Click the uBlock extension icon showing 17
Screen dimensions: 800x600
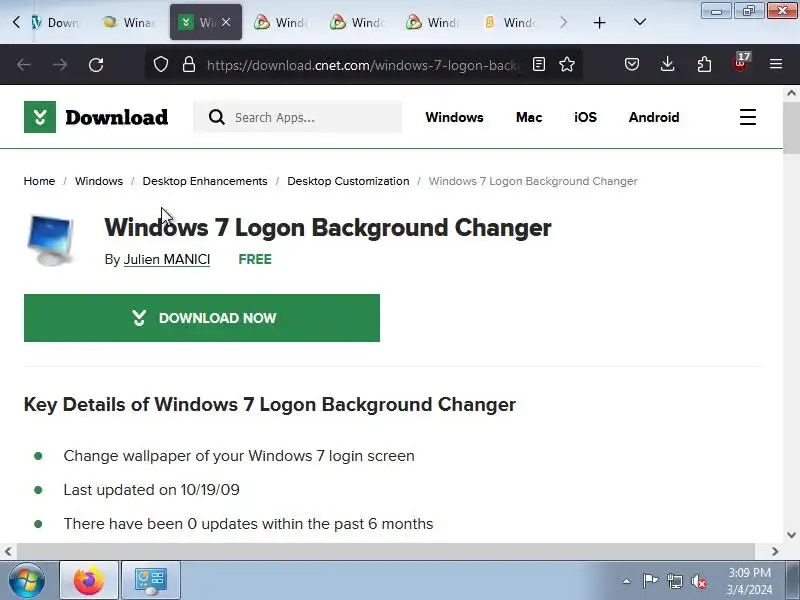[741, 63]
